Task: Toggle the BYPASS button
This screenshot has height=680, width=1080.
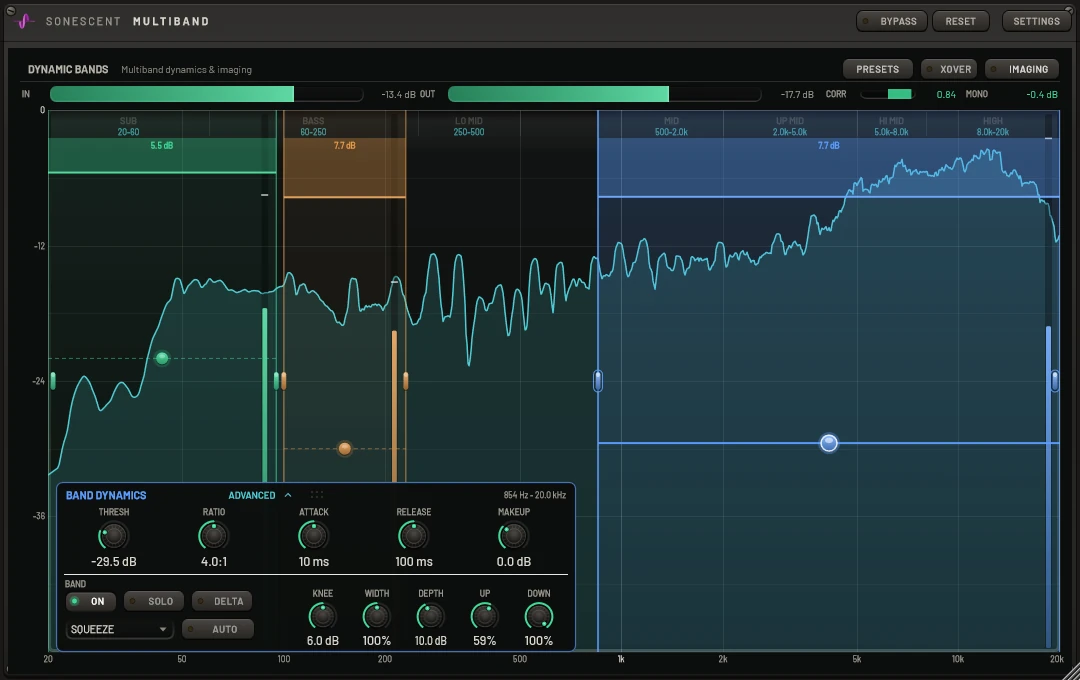Action: 891,21
